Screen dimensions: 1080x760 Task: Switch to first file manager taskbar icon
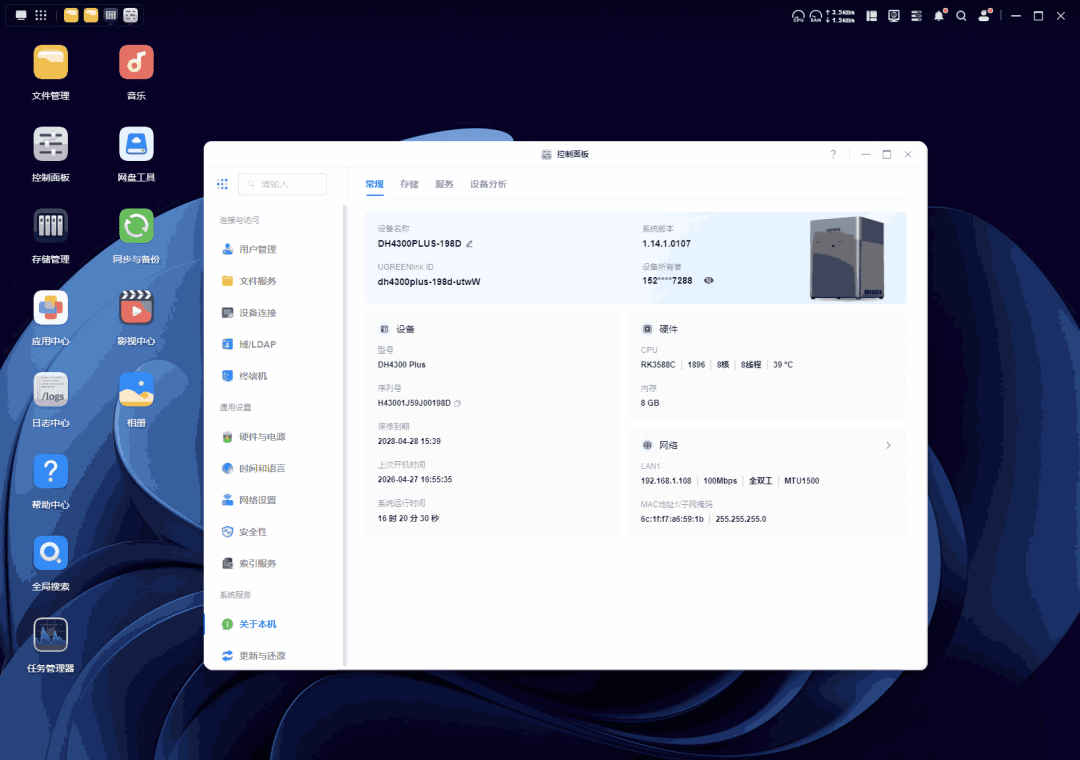(x=71, y=15)
